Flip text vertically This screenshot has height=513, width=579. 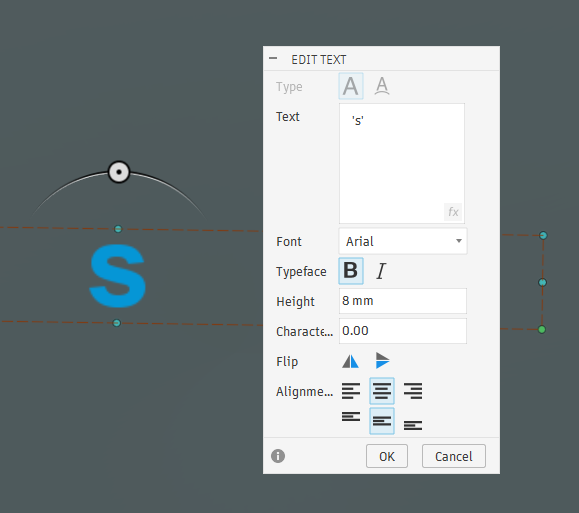382,360
